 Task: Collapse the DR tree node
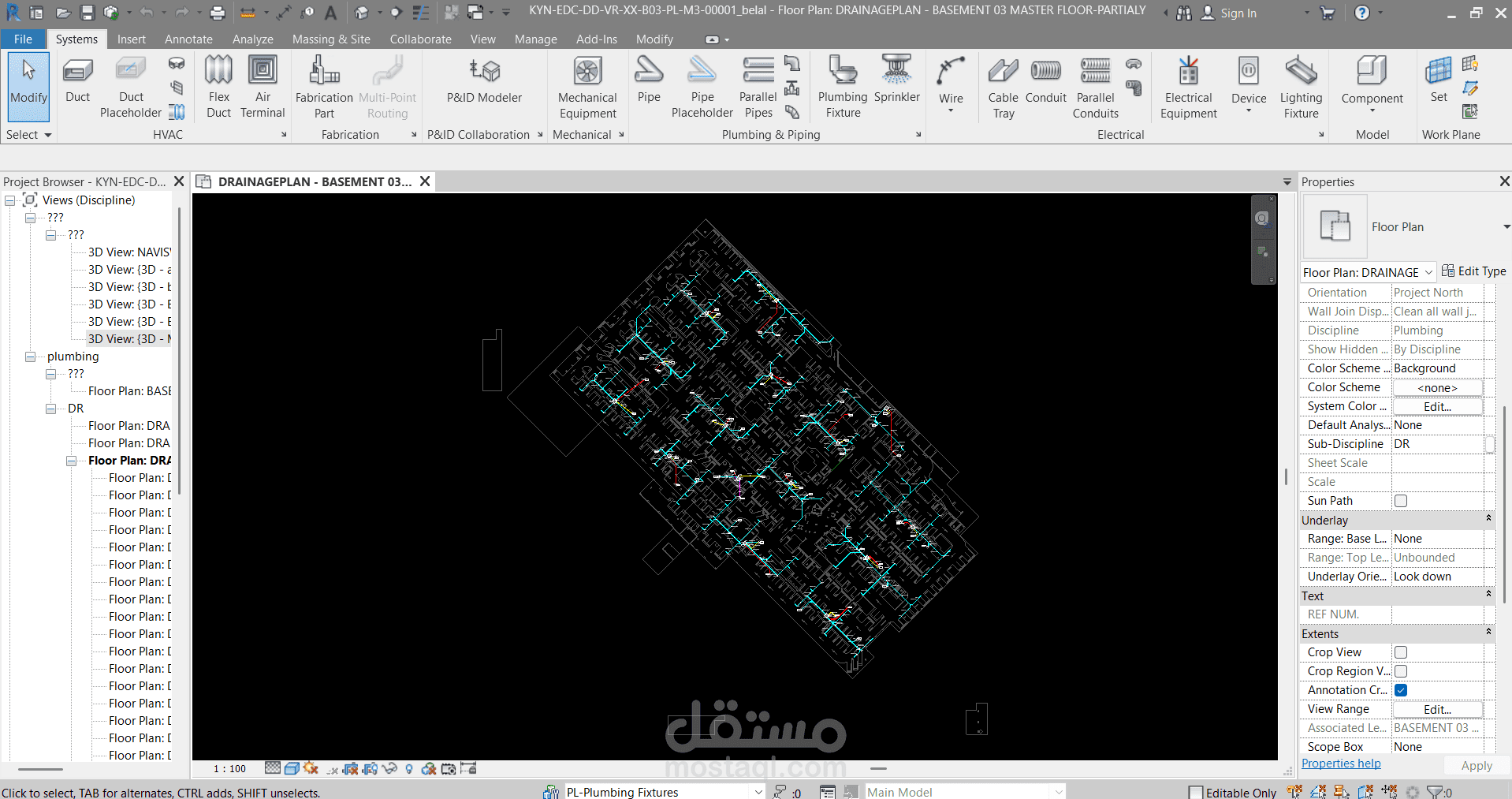51,409
